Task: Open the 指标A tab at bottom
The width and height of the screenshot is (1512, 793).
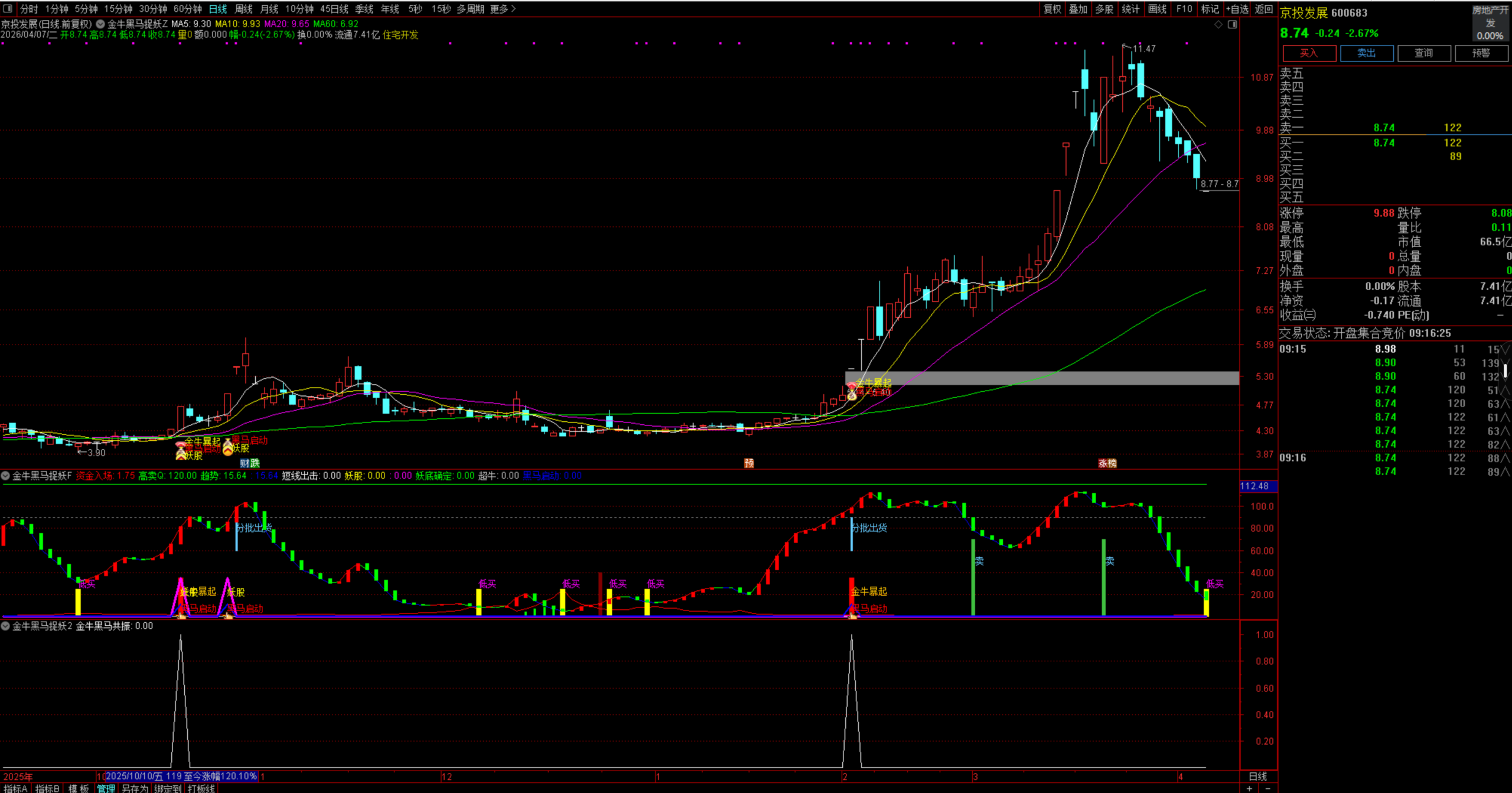Action: [15, 788]
